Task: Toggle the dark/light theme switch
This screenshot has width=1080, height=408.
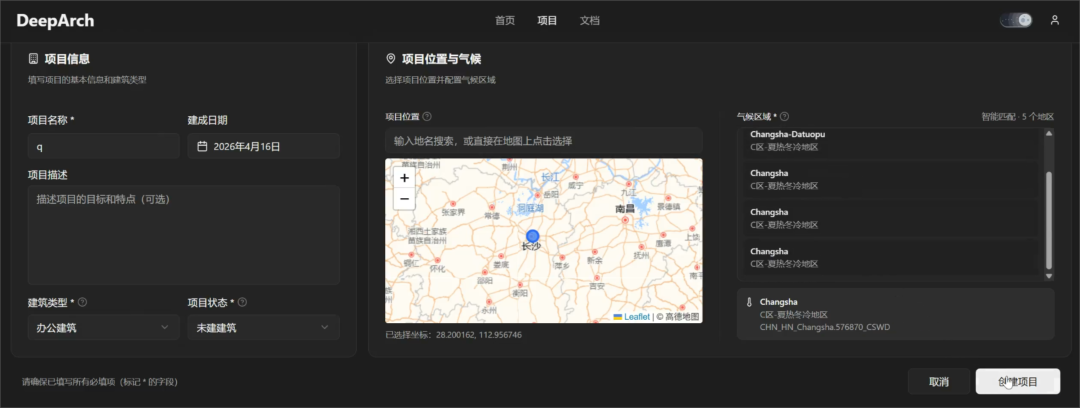Action: [1016, 20]
